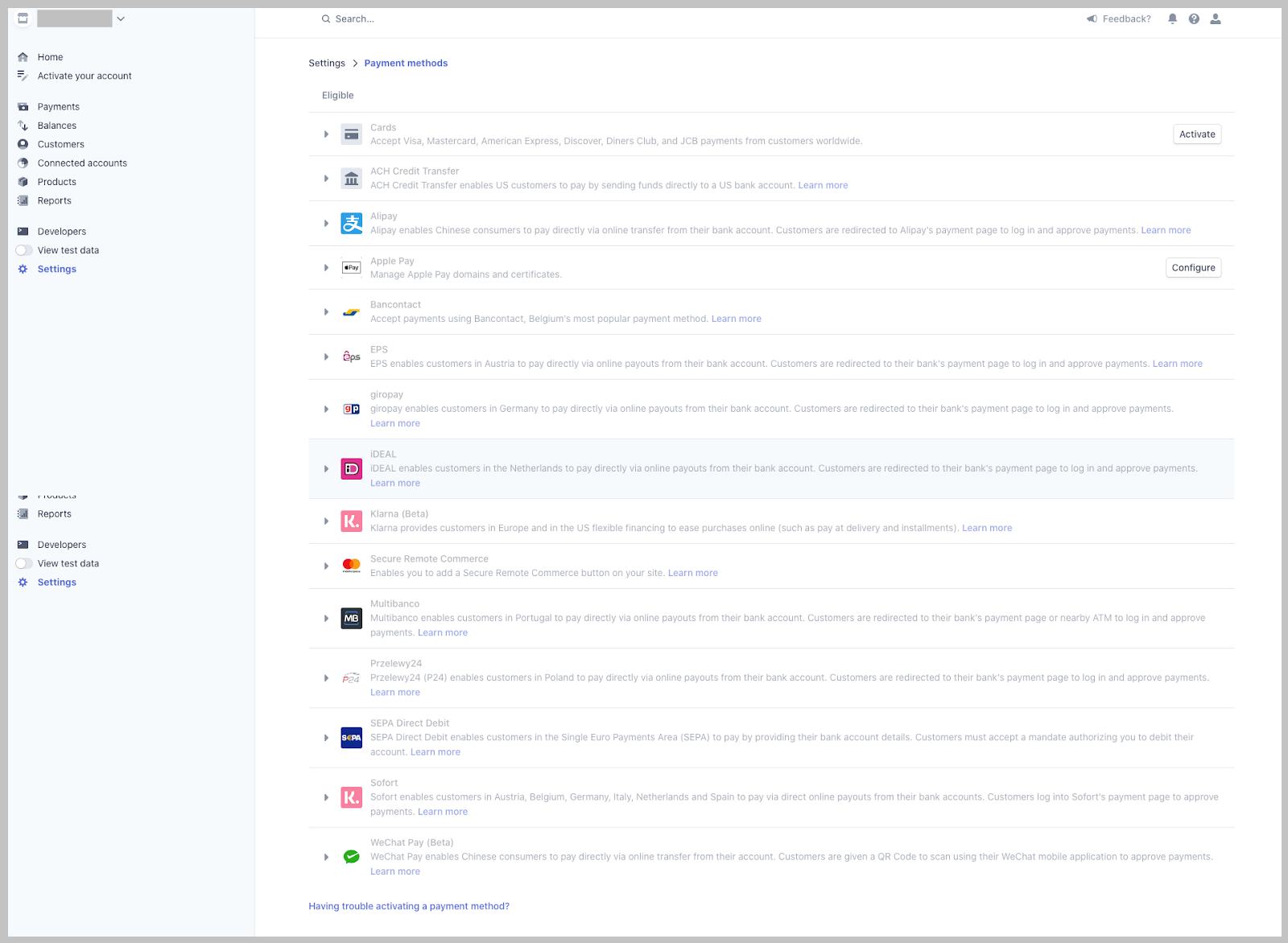The height and width of the screenshot is (943, 1288).
Task: Click the Home house icon
Action: coord(23,57)
